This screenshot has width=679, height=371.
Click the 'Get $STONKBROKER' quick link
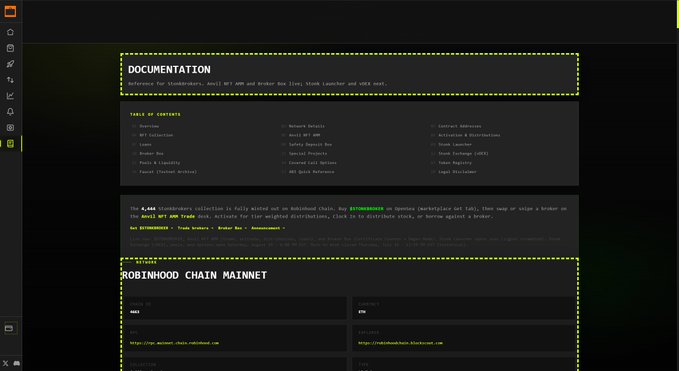[151, 228]
